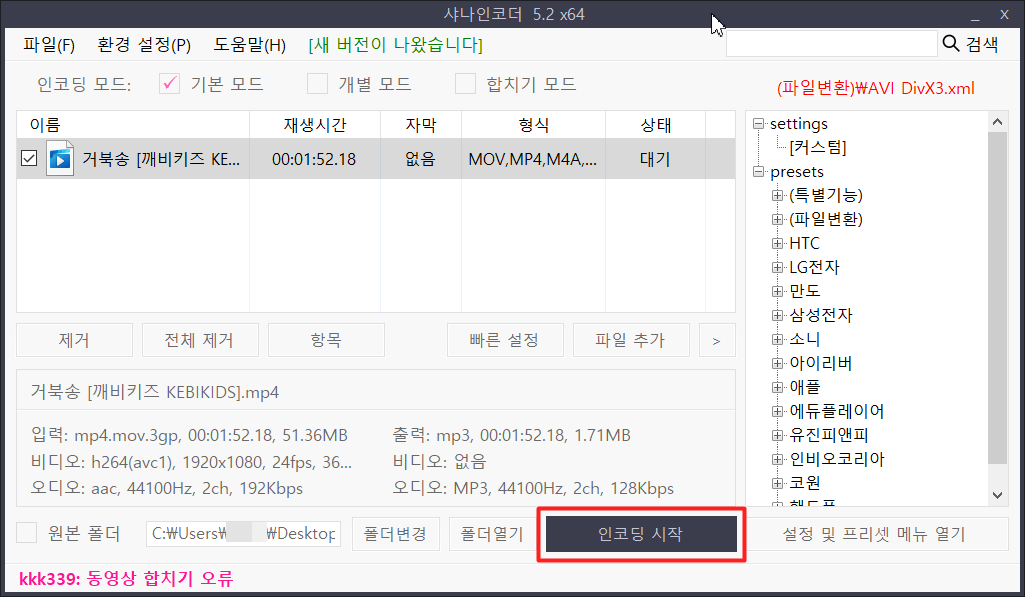Click the 파일 추가 button

tap(631, 340)
